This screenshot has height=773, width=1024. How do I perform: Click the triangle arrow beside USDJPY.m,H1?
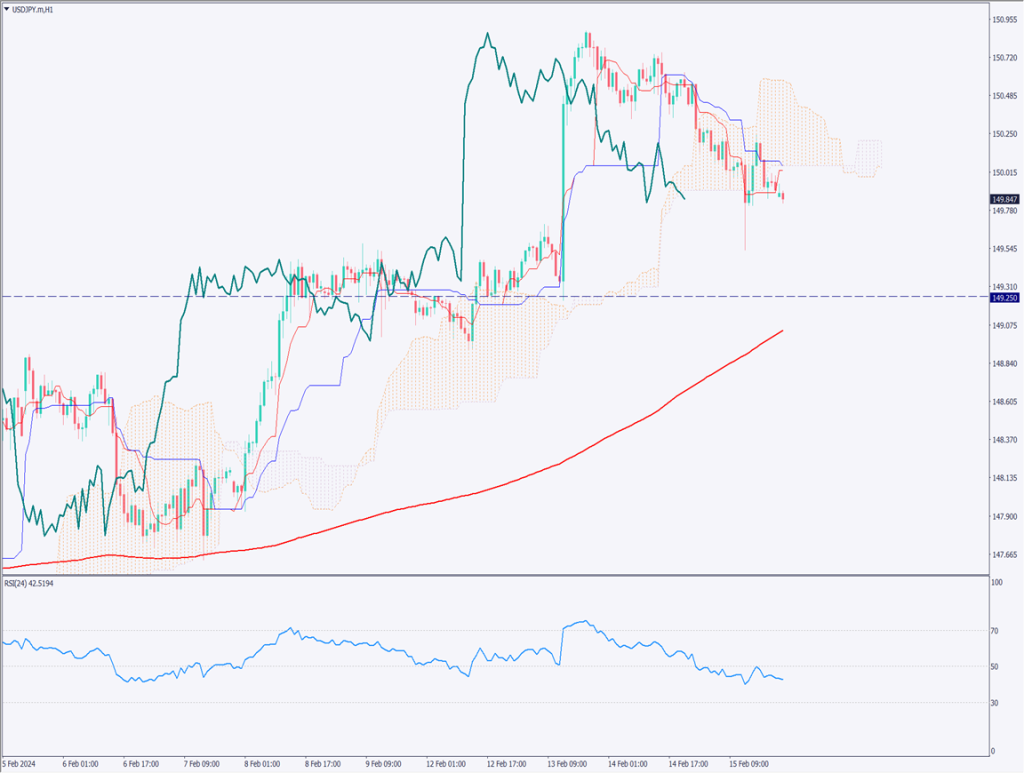coord(7,7)
